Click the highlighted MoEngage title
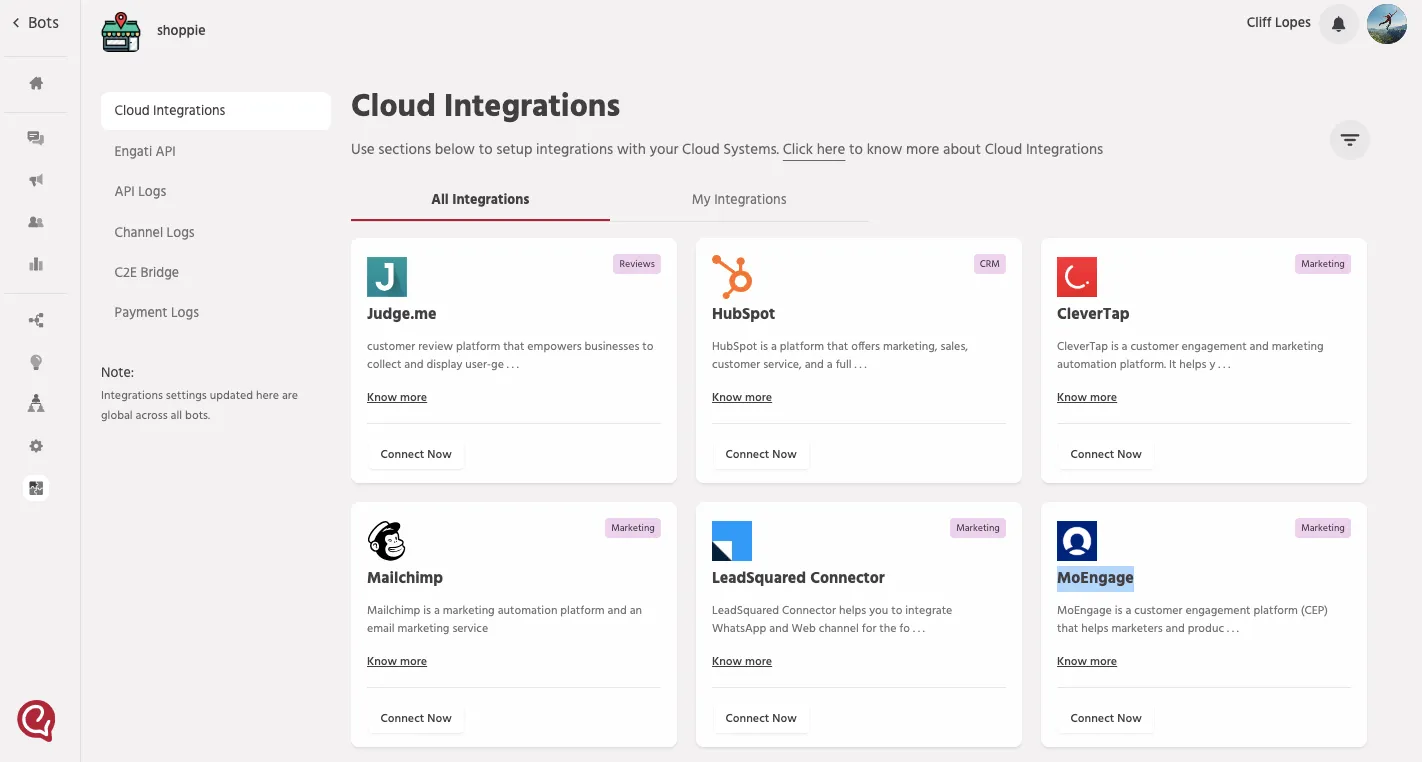The height and width of the screenshot is (762, 1422). (1095, 578)
